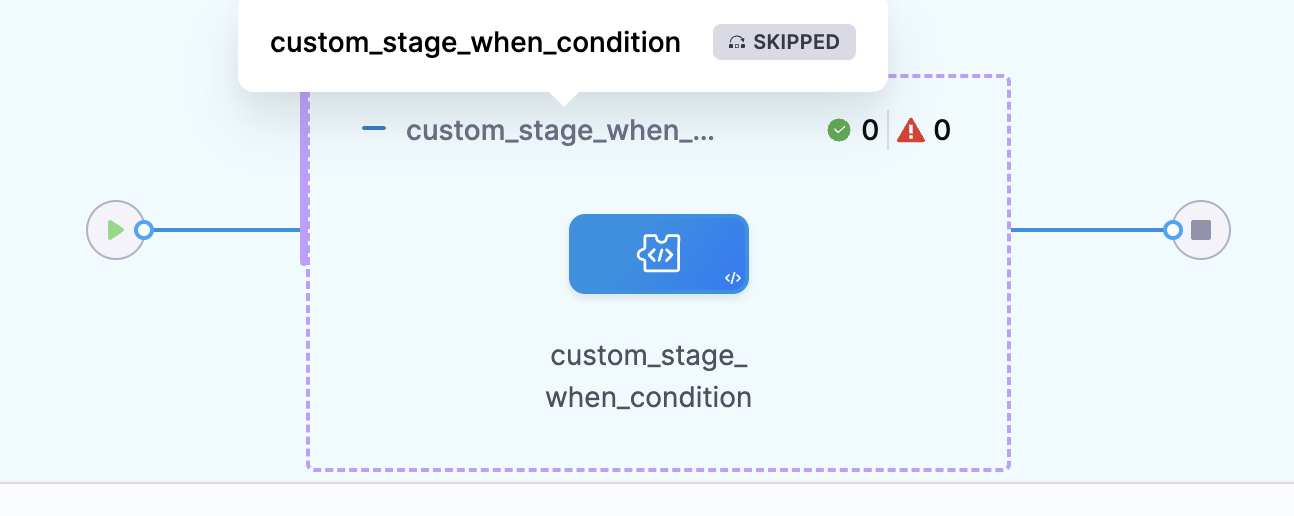Click the end node's connector port circle

pyautogui.click(x=1173, y=230)
